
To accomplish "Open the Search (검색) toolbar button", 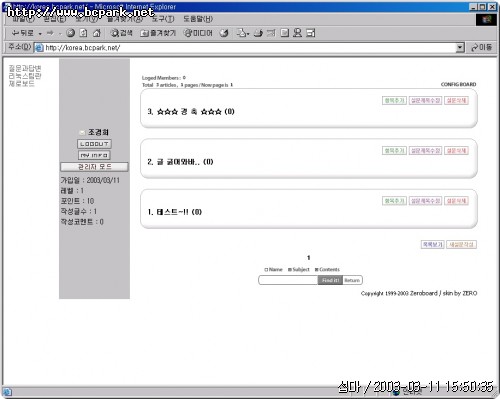I will 121,33.
